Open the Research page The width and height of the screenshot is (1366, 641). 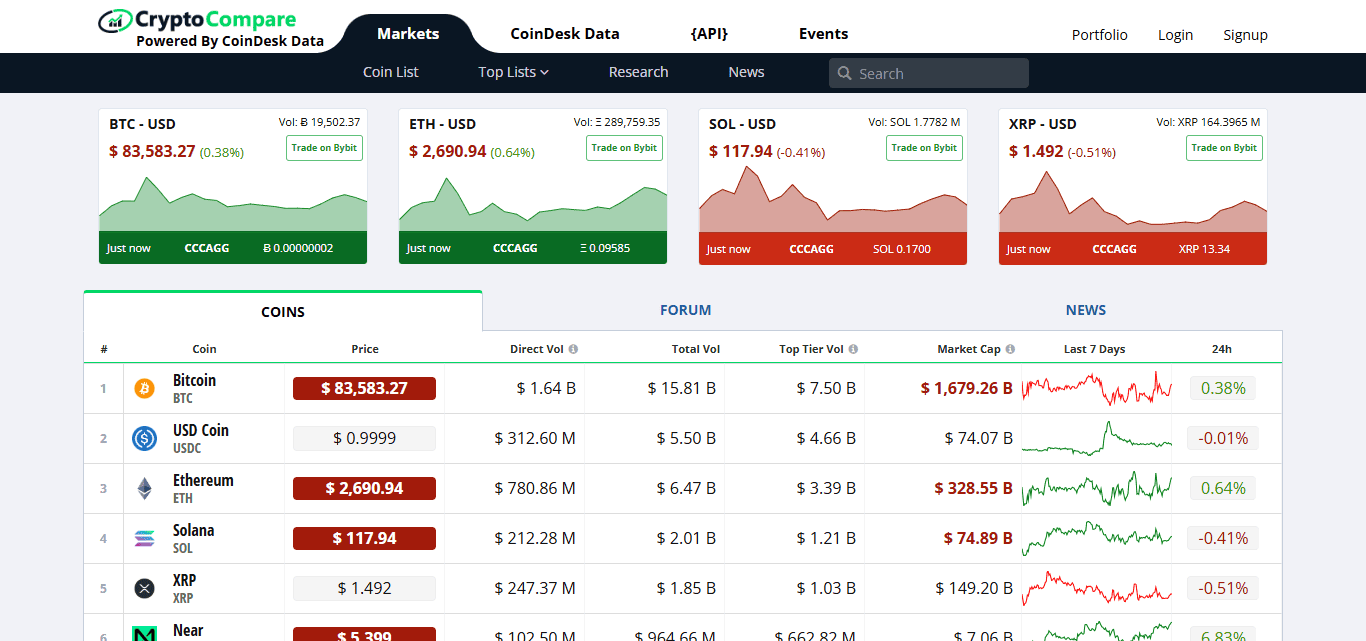pos(638,72)
